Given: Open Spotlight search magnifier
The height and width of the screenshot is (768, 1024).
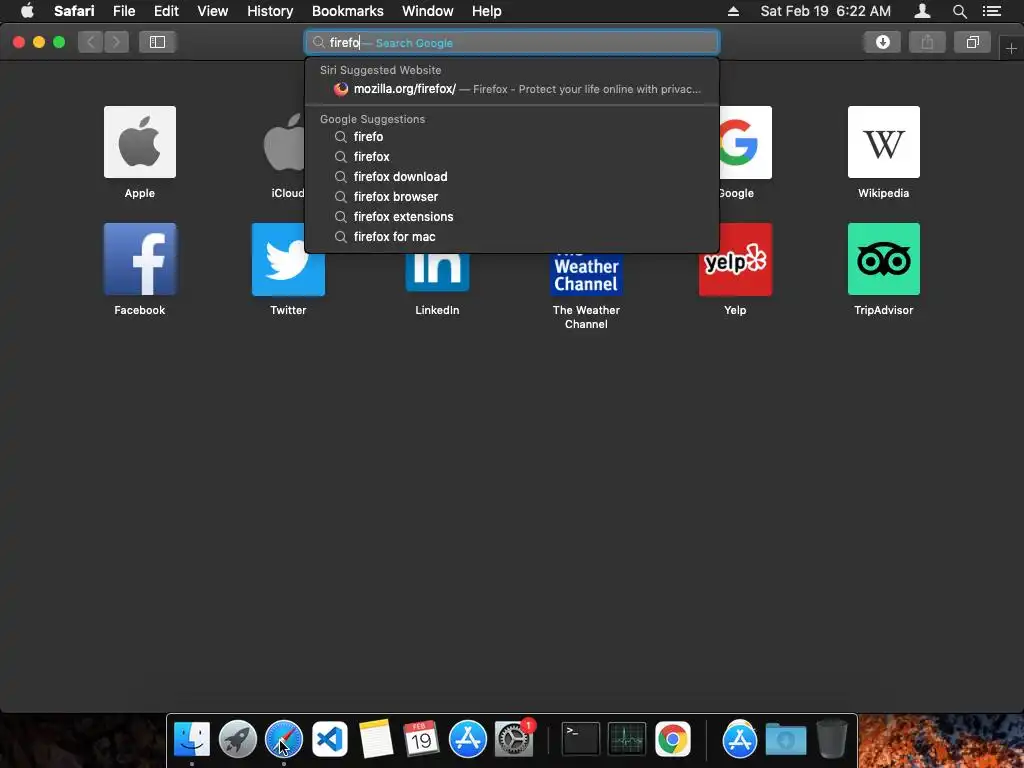Looking at the screenshot, I should point(959,11).
